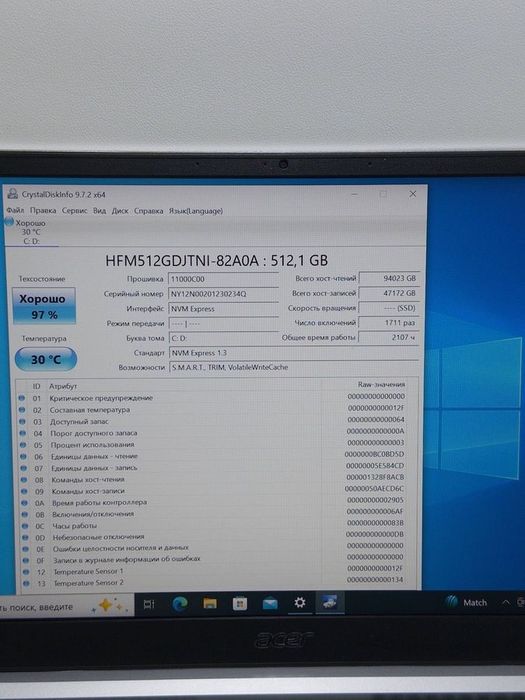Select attribute row 09 Команды хост-записи
This screenshot has height=700, width=525.
(x=218, y=491)
